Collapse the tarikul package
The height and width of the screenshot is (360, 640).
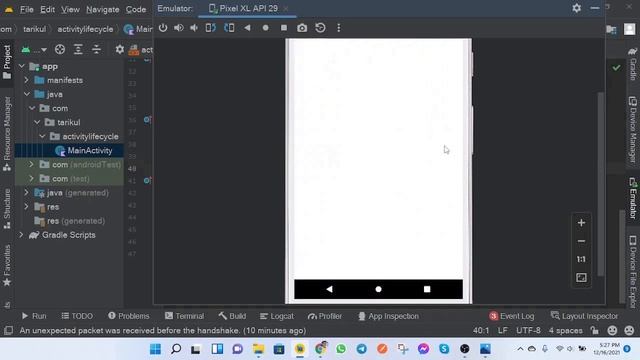pos(37,122)
